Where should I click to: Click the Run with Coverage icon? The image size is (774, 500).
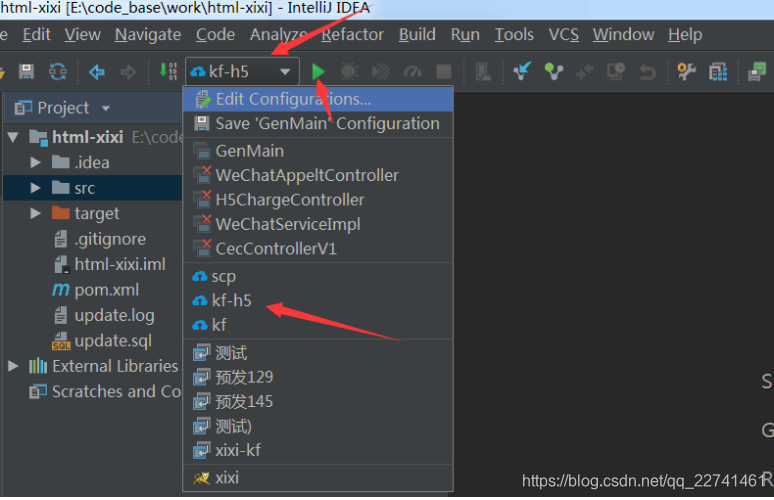[x=381, y=72]
